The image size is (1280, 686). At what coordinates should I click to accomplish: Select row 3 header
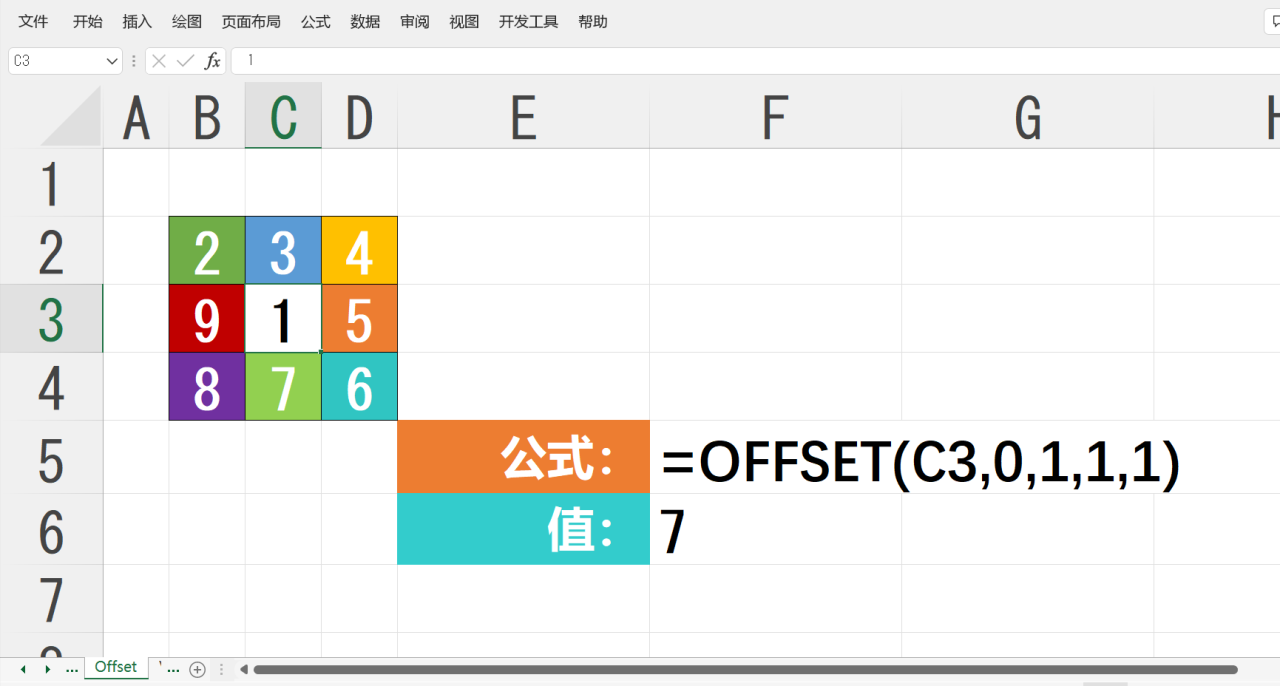point(51,319)
